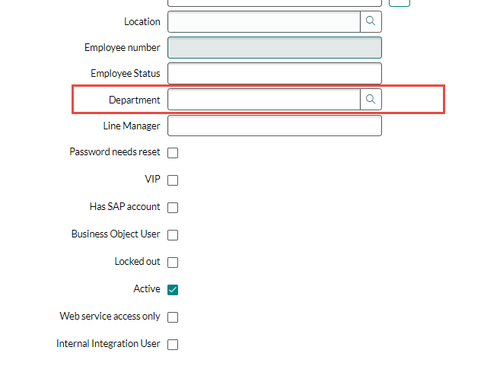Uncheck the Active checkbox

pos(173,289)
